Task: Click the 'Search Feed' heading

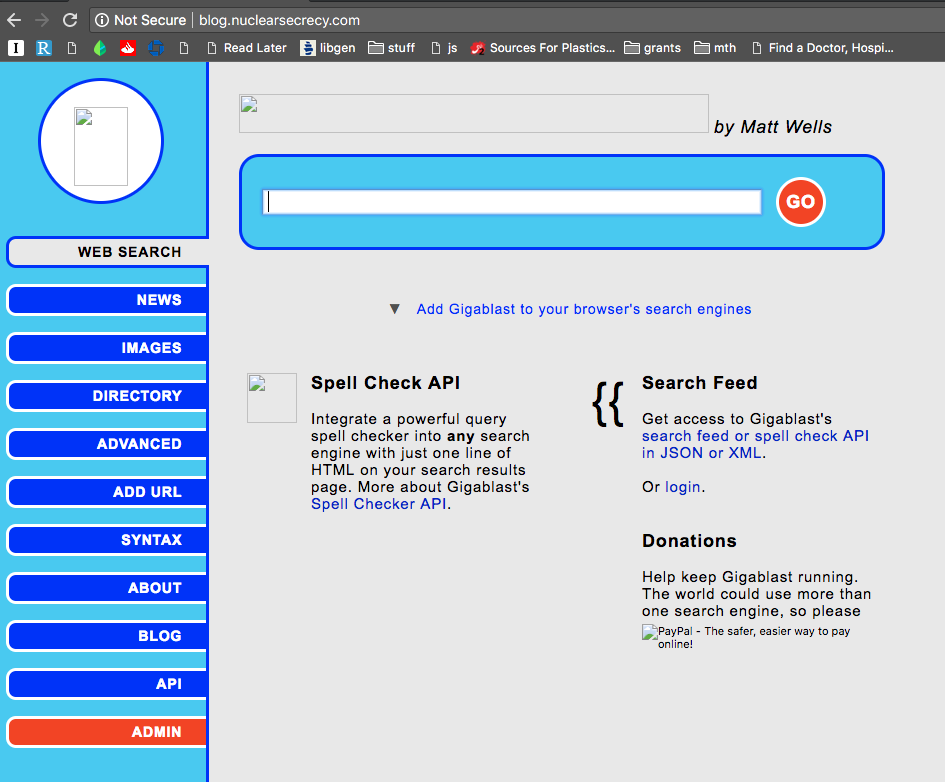Action: click(x=699, y=383)
